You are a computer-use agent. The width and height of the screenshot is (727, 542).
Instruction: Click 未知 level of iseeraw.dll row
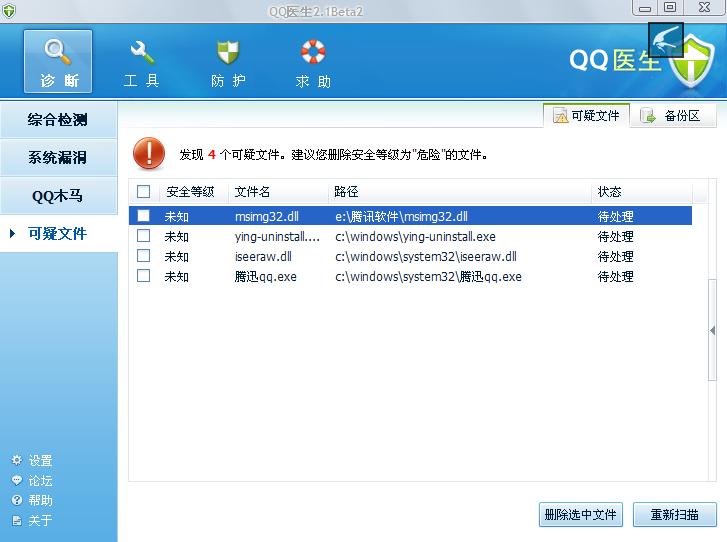click(176, 256)
